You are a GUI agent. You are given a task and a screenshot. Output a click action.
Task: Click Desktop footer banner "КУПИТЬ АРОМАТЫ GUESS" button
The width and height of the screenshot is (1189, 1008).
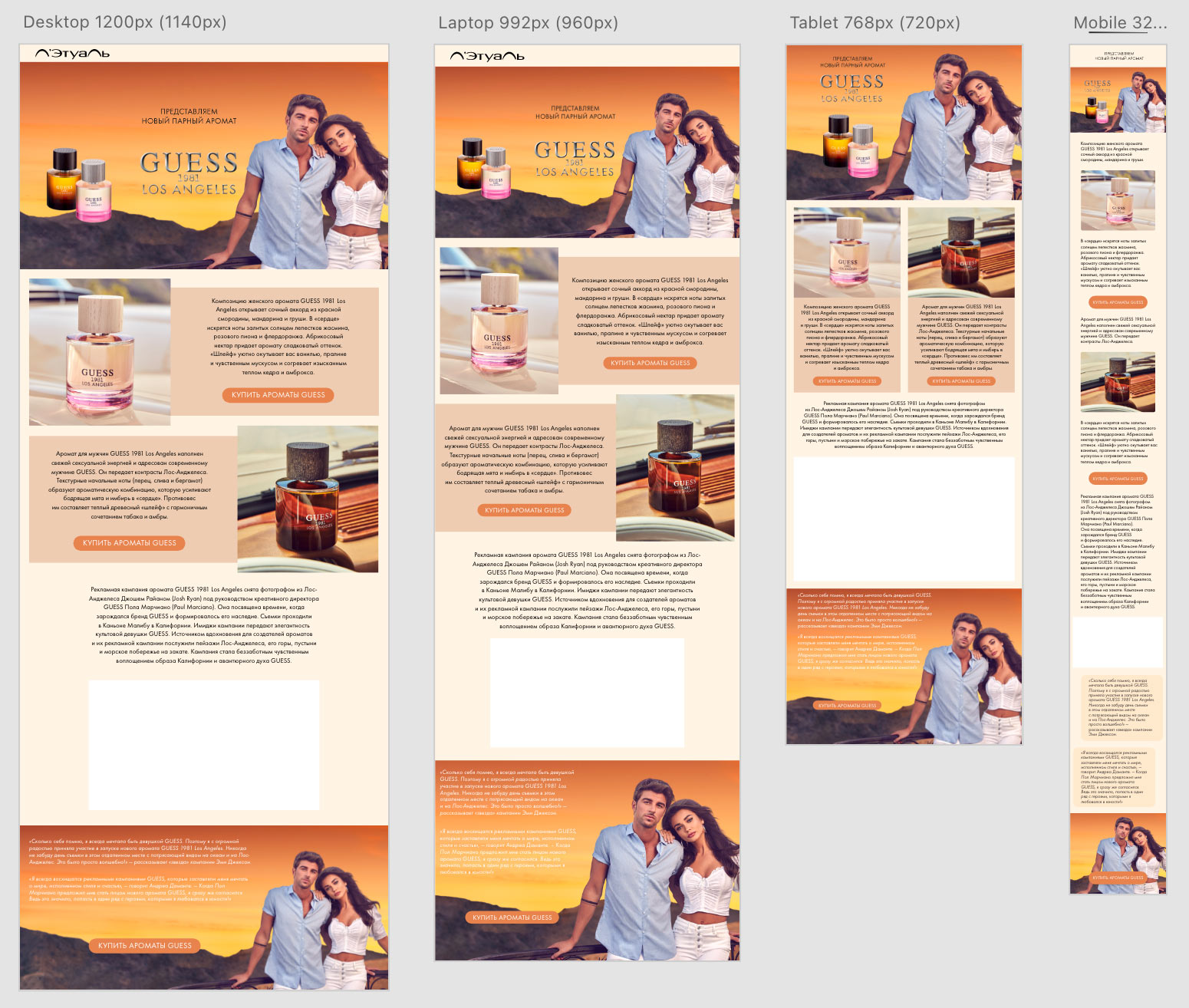click(x=145, y=945)
